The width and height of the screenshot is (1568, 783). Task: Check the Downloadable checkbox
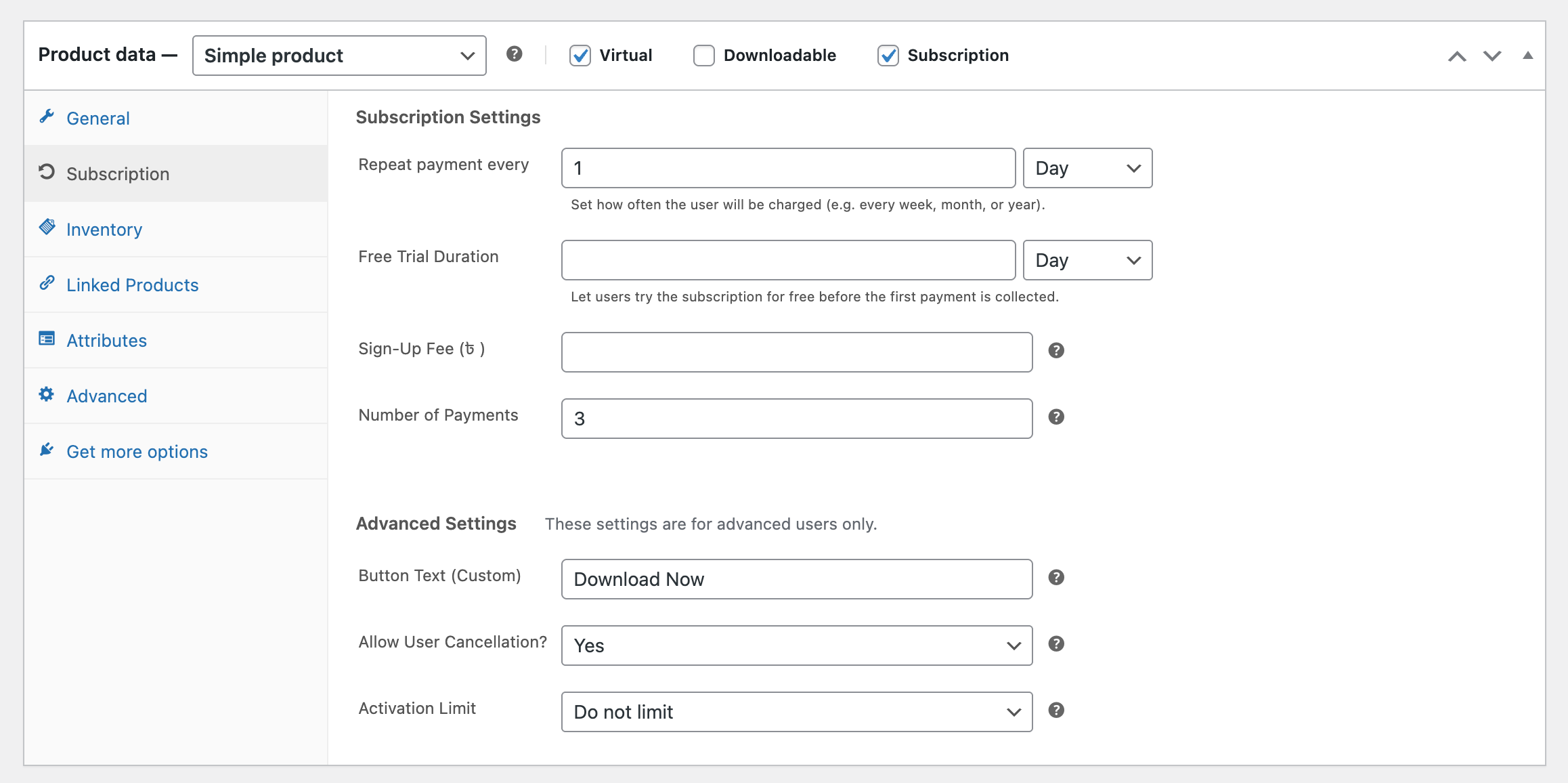(704, 56)
